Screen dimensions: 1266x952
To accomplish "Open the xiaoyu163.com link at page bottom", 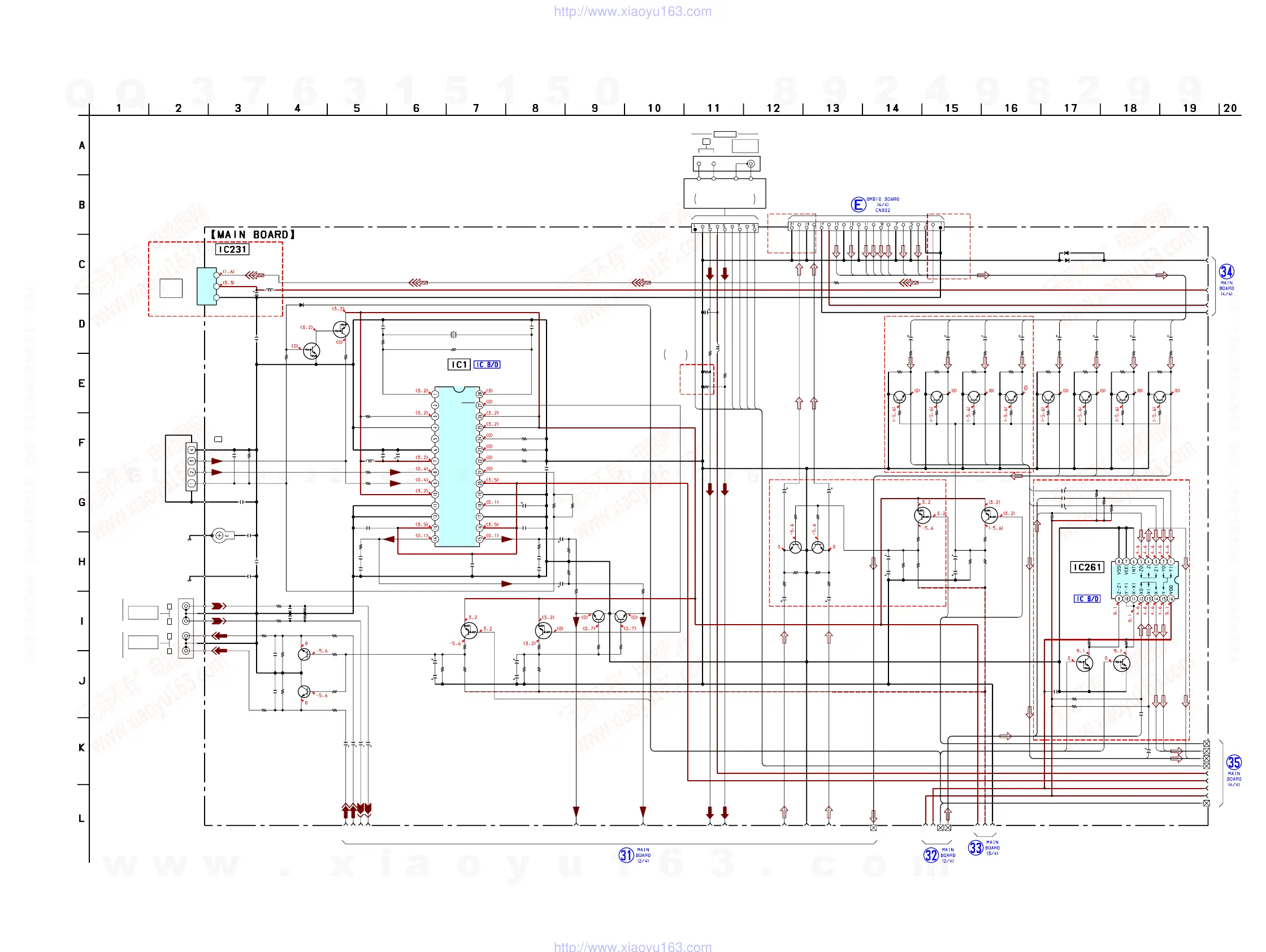I will [x=632, y=946].
